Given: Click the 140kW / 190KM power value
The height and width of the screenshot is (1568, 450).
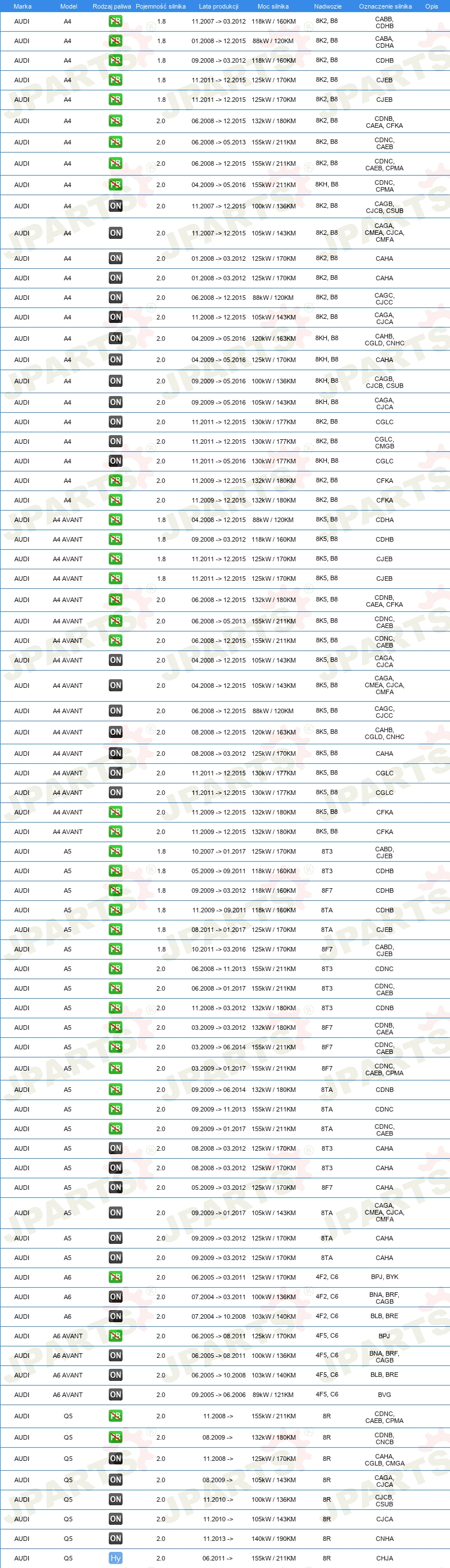Looking at the screenshot, I should (274, 1539).
